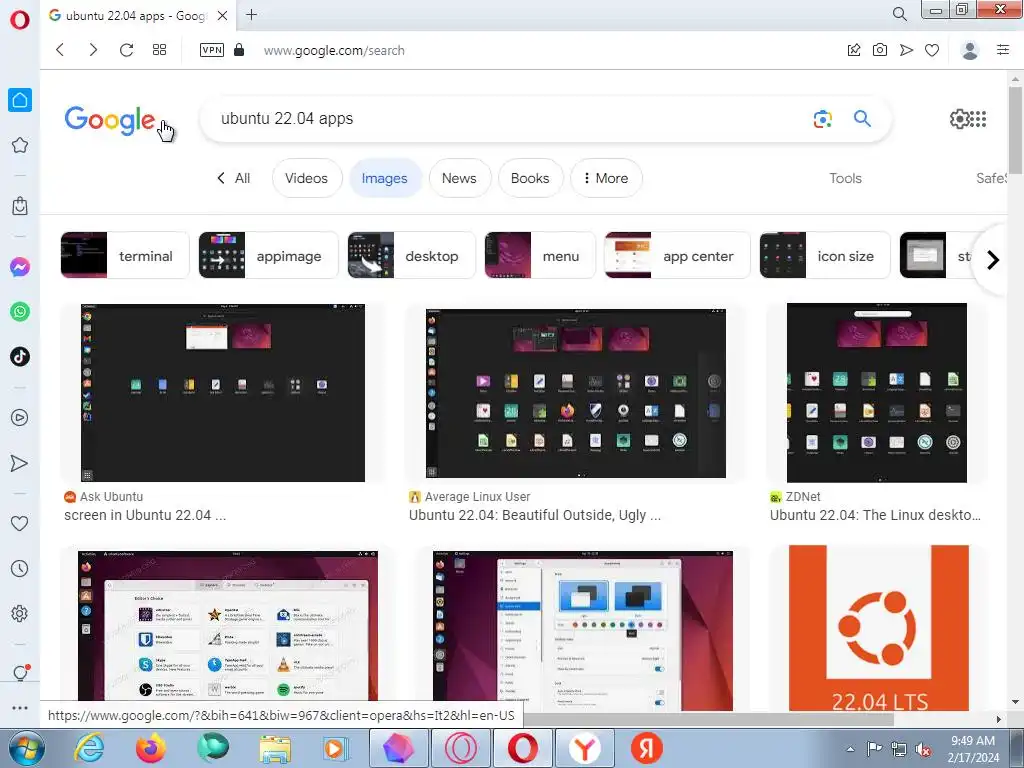Open the Player sidebar icon
1024x768 pixels.
pos(20,417)
